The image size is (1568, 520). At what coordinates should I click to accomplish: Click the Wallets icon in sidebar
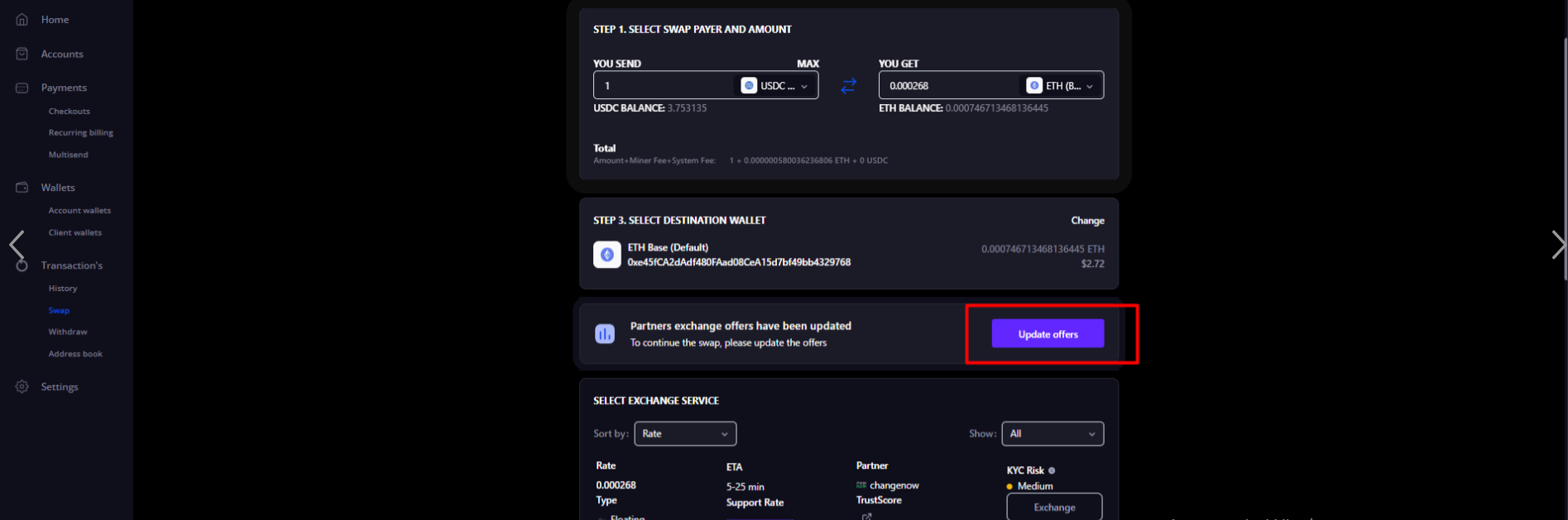[22, 188]
